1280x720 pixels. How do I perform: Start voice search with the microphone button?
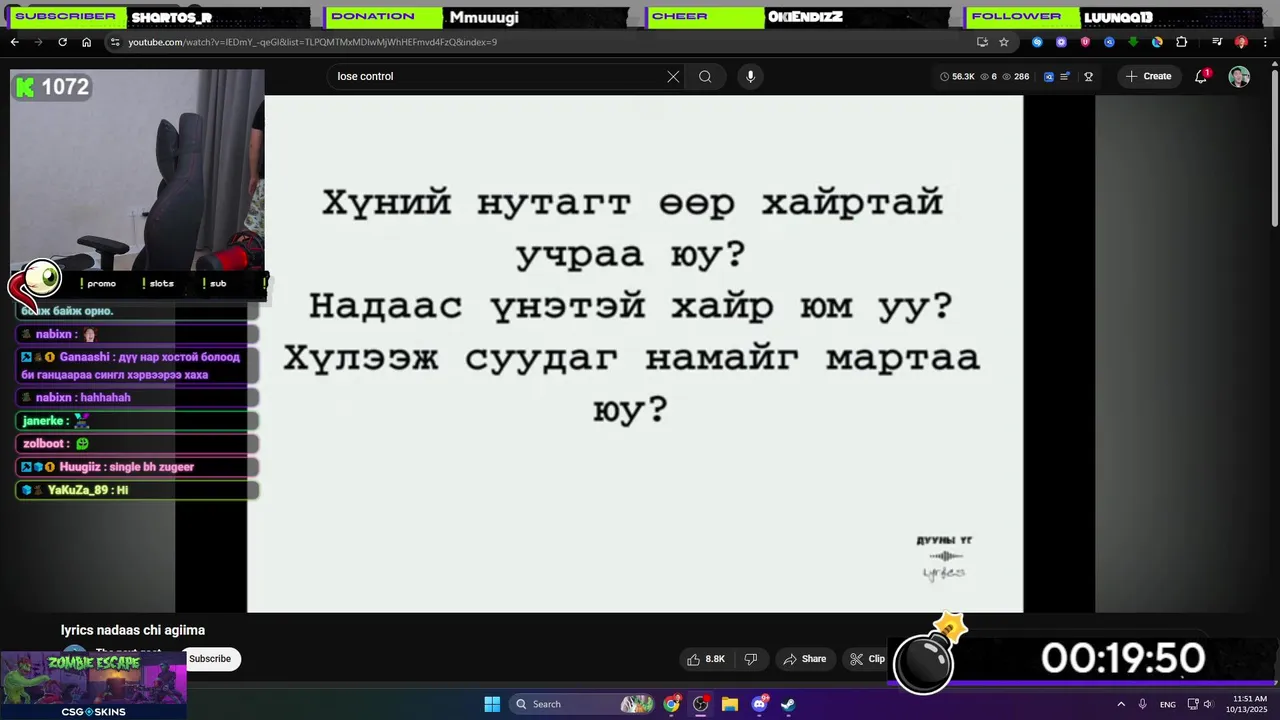click(x=750, y=76)
